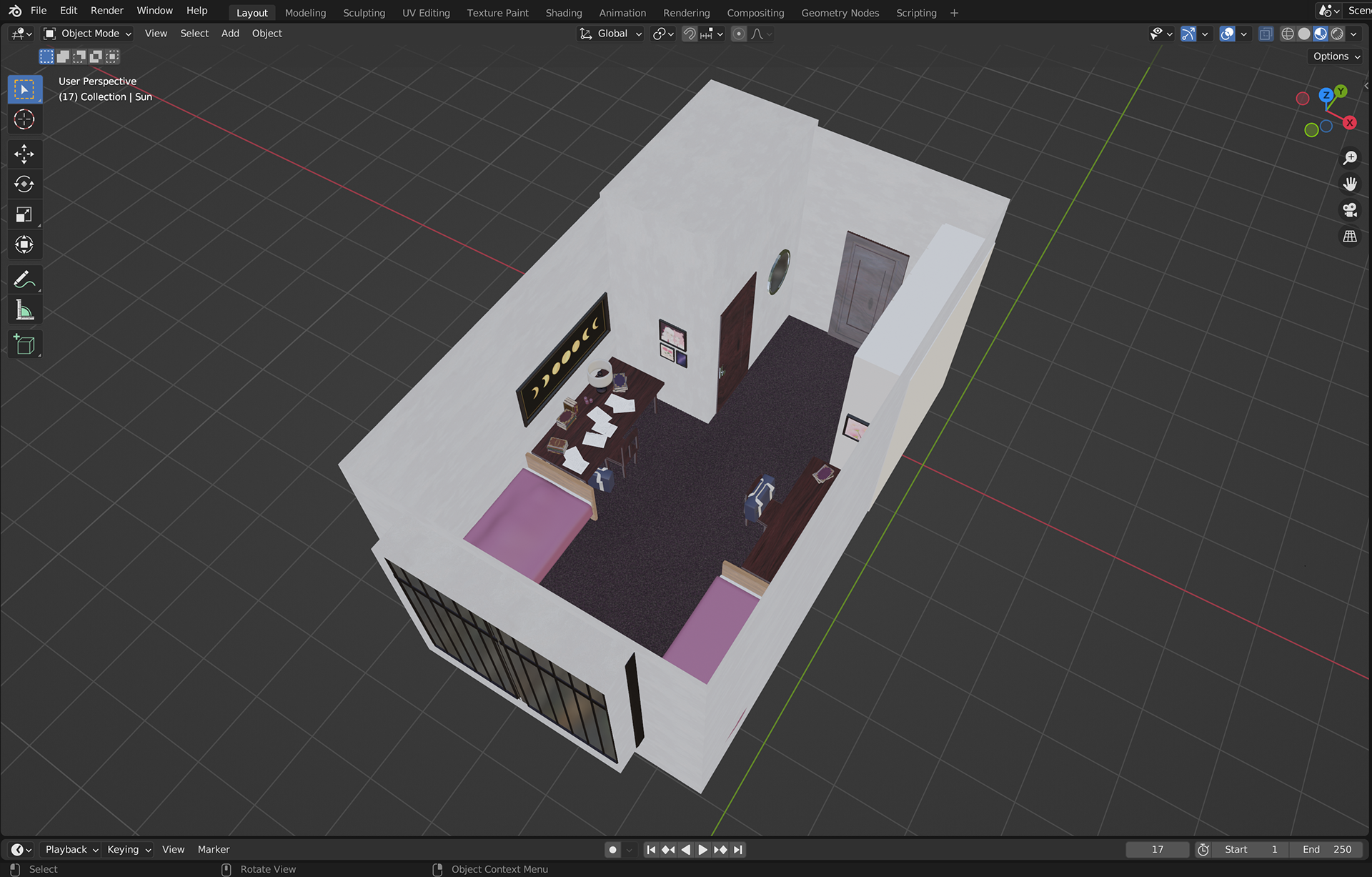
Task: Switch perspective/orthographic grid icon
Action: (1350, 237)
